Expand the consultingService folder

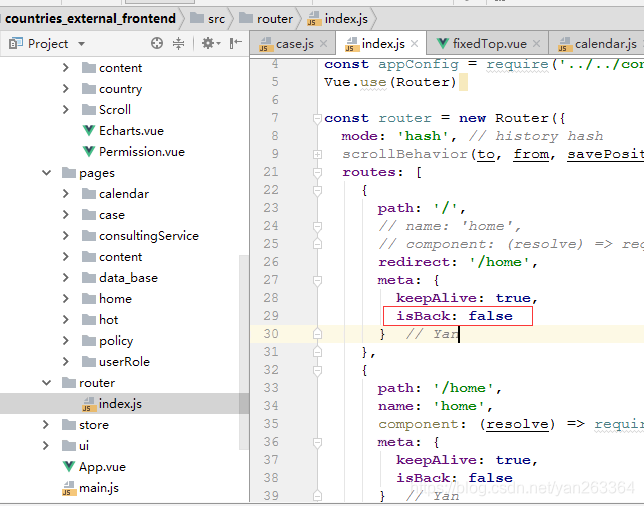[x=66, y=235]
